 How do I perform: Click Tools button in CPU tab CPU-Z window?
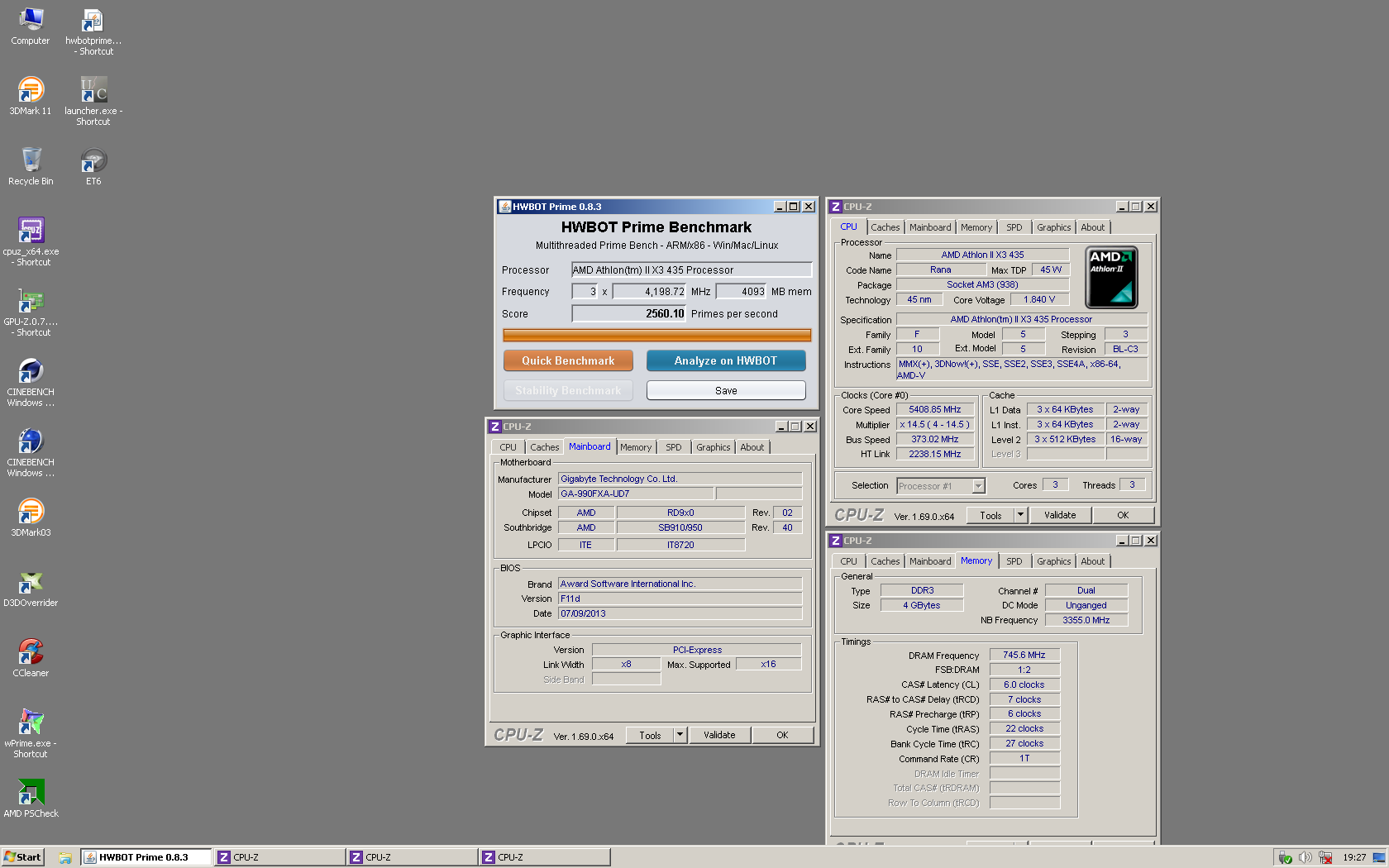[990, 515]
